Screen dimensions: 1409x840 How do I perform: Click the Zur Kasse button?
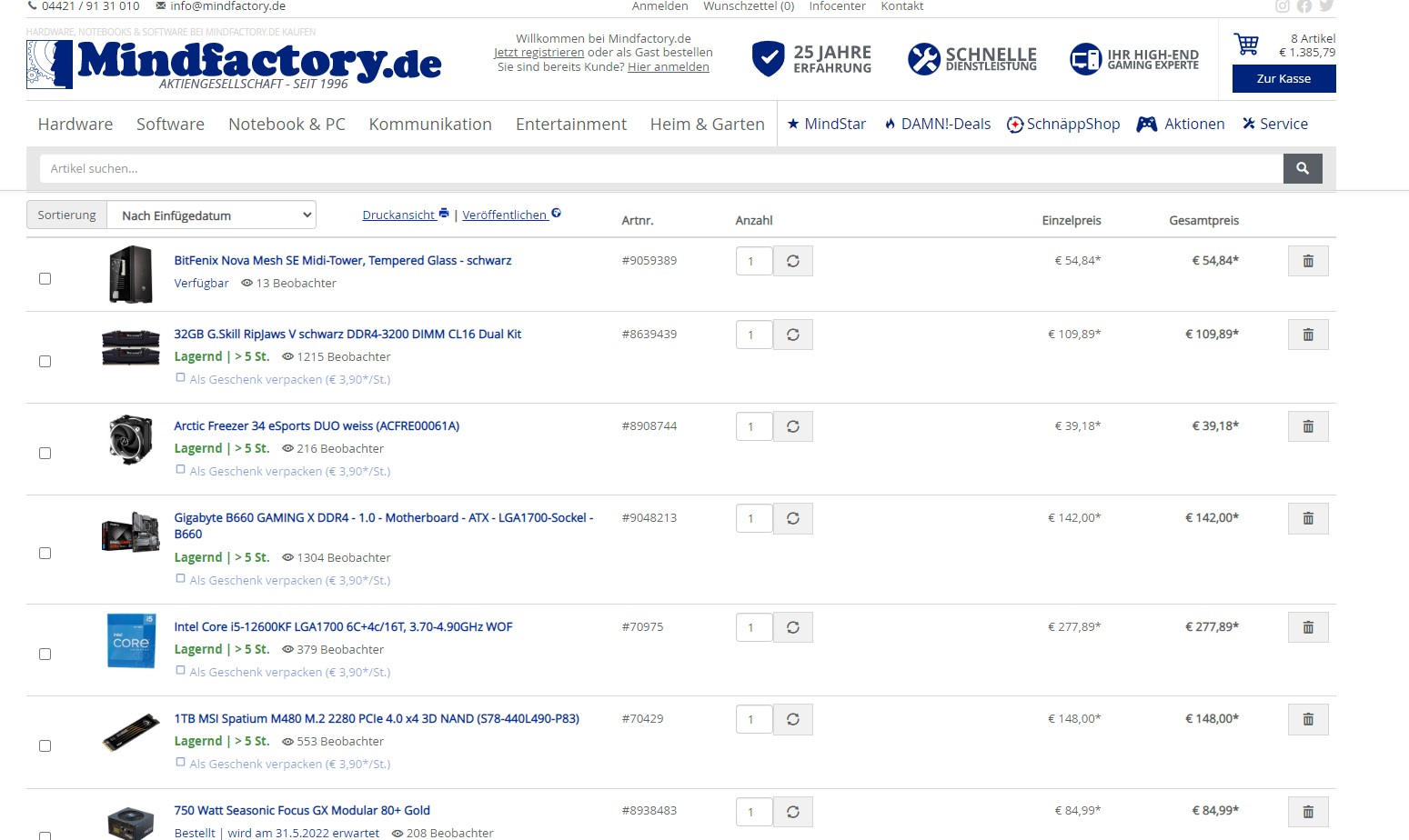(x=1283, y=78)
